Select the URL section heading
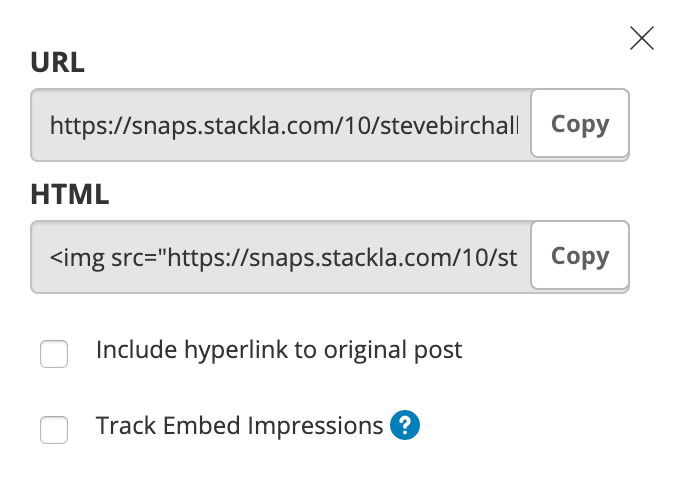 coord(58,63)
